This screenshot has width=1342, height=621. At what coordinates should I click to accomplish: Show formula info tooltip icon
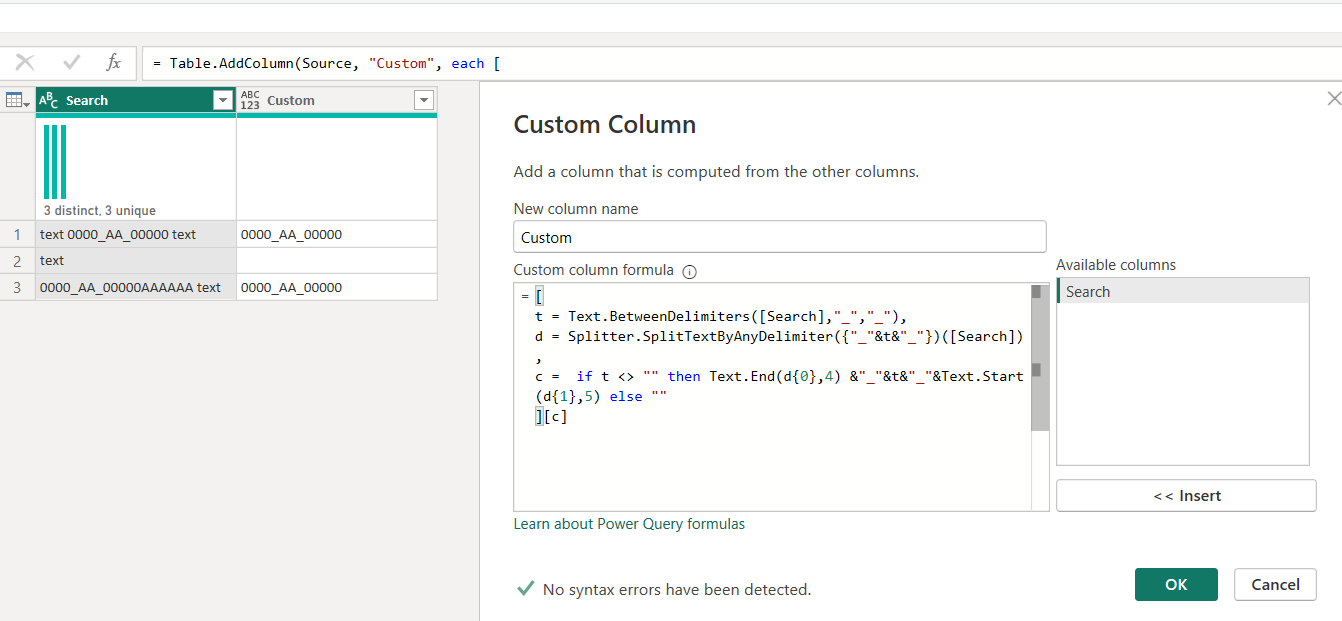[689, 271]
